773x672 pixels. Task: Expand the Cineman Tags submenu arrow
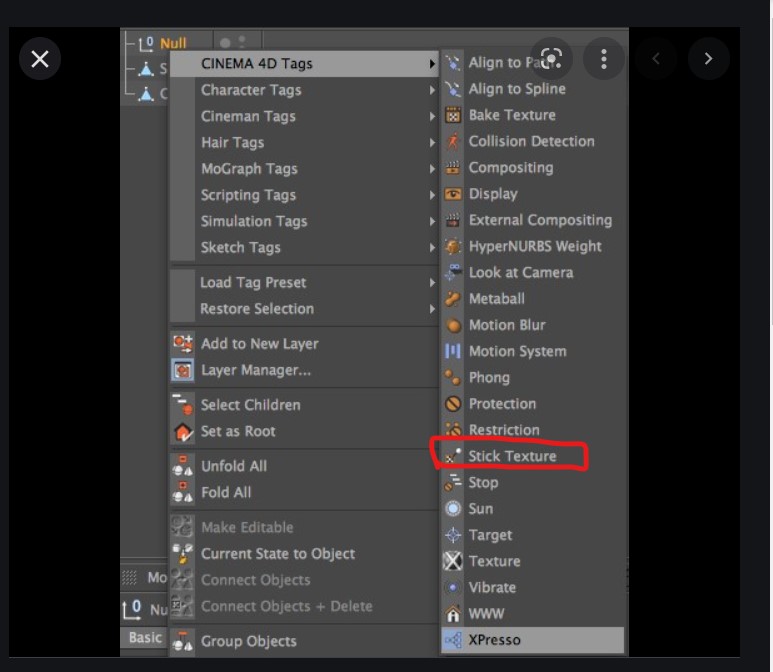pos(432,116)
